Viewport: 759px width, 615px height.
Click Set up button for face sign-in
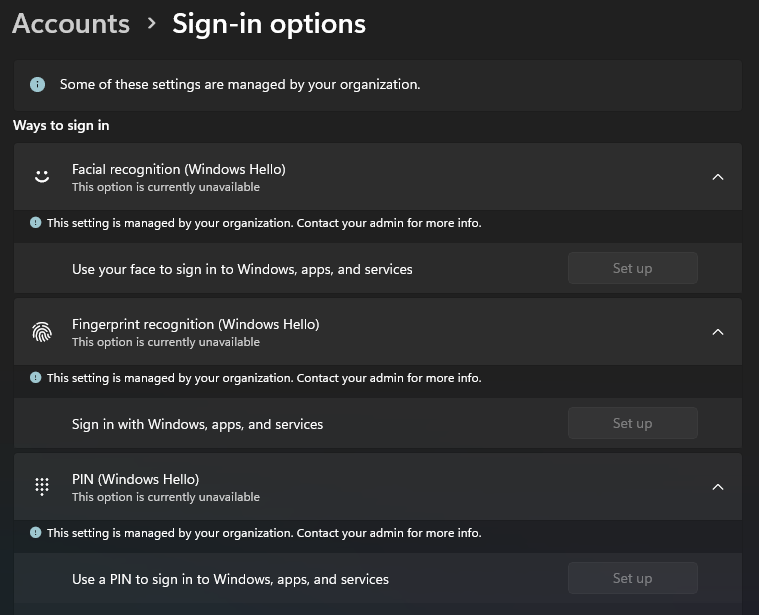tap(633, 268)
